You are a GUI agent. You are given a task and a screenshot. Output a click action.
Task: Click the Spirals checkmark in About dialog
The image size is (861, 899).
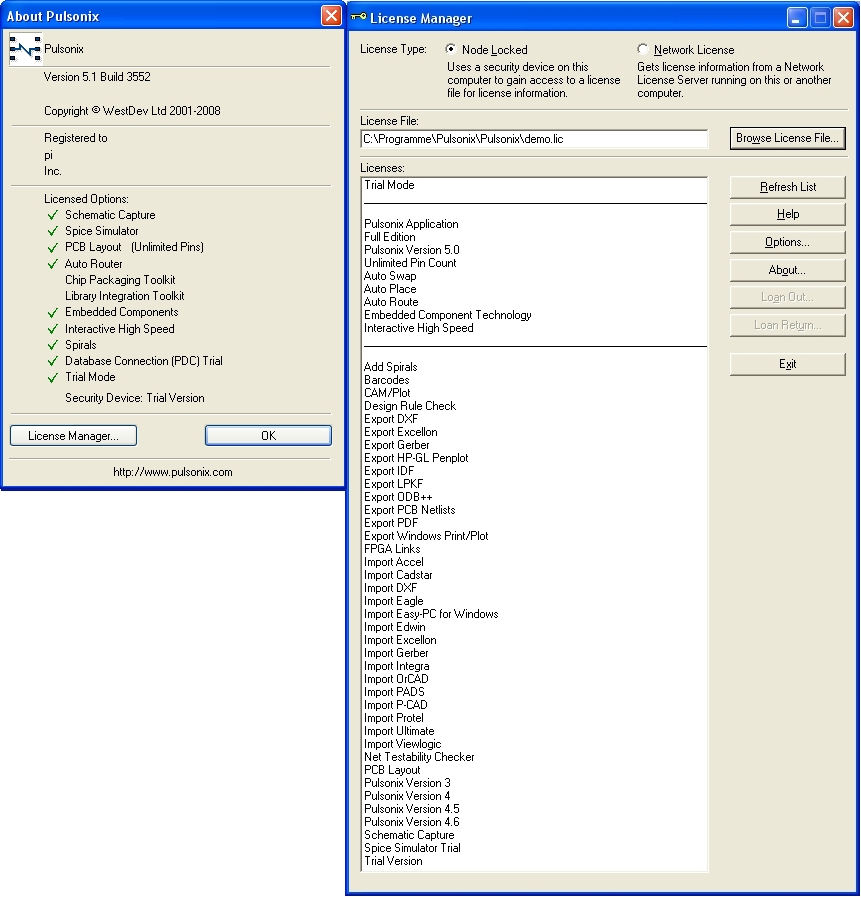tap(53, 345)
